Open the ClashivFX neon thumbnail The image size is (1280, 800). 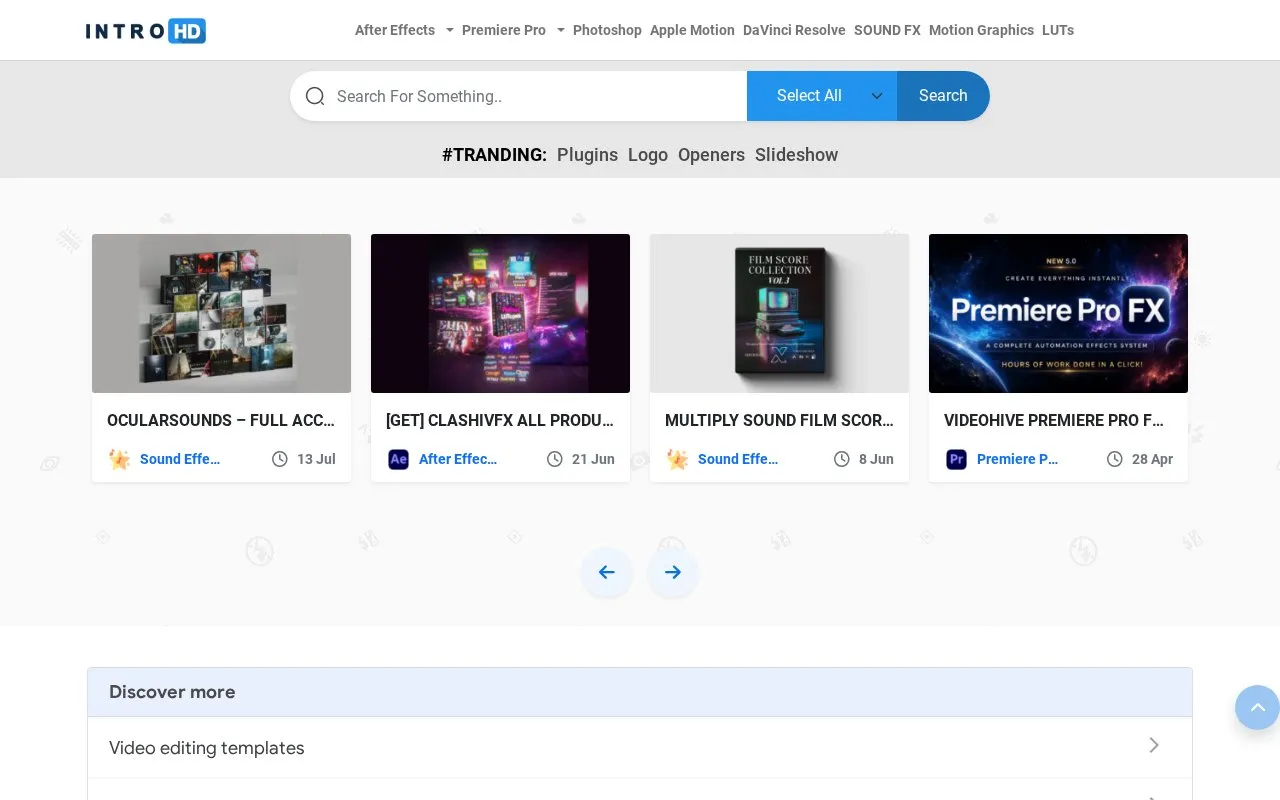coord(500,313)
